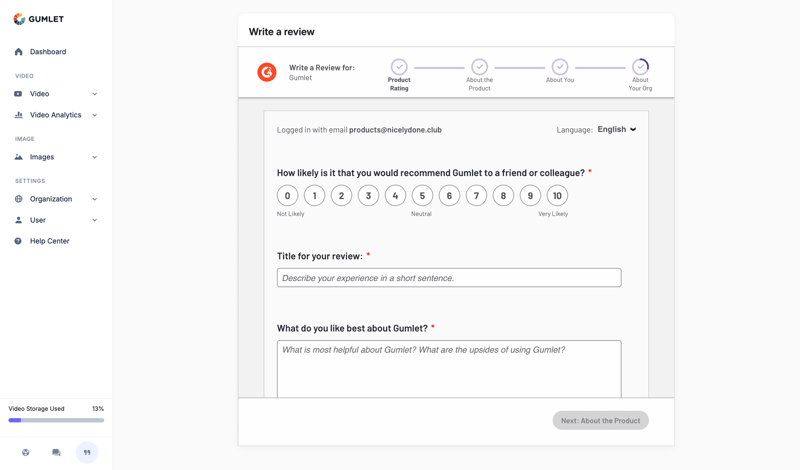Select recommendation rating 2
This screenshot has width=800, height=470.
click(341, 195)
